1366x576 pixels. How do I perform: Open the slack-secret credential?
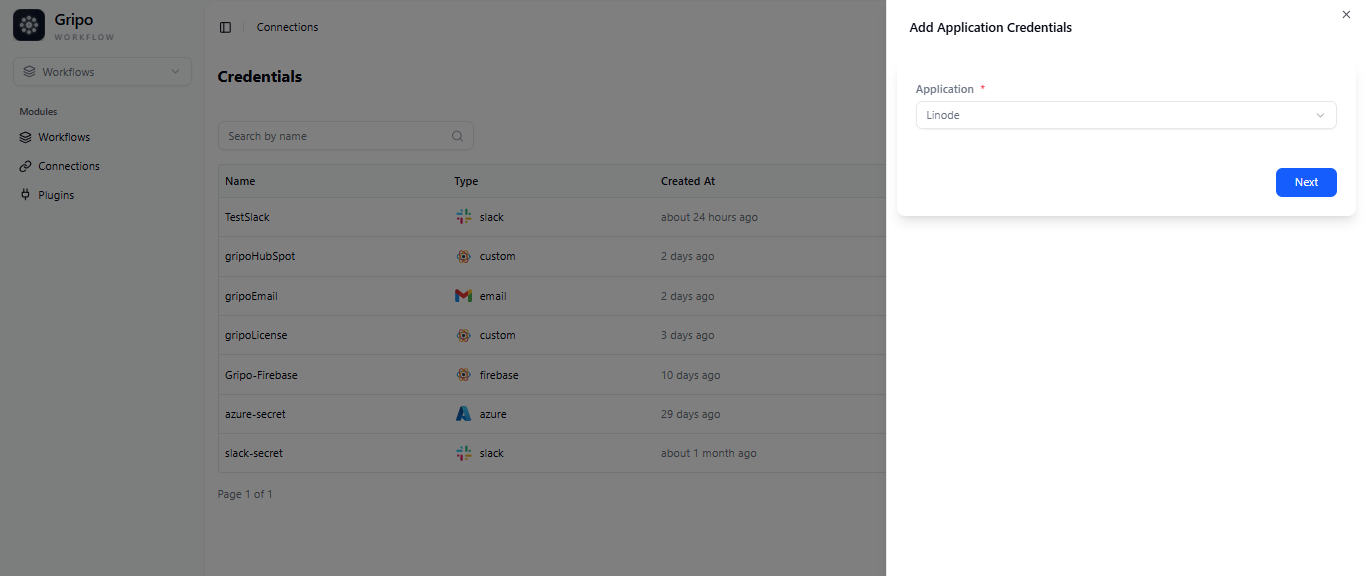[255, 453]
